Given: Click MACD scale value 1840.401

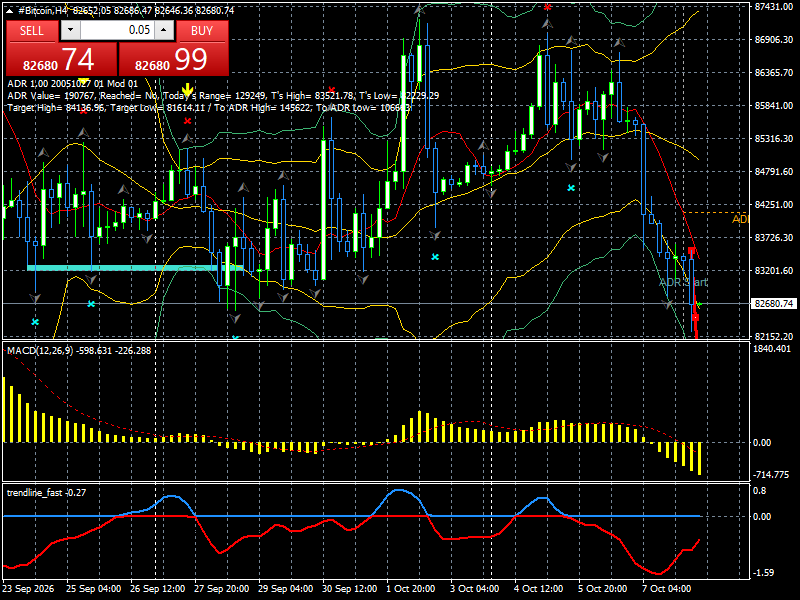Looking at the screenshot, I should pos(772,349).
